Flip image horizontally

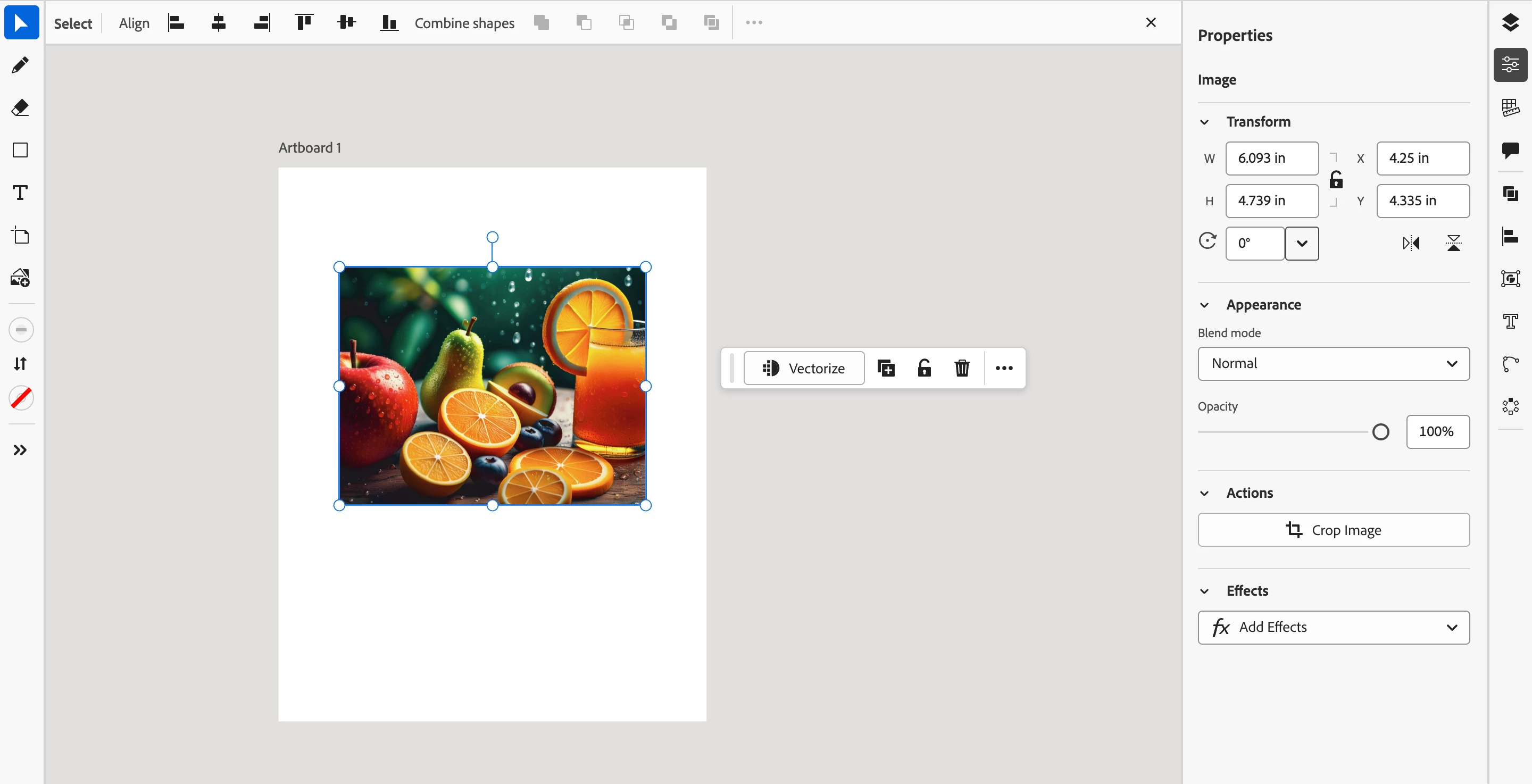[x=1411, y=243]
